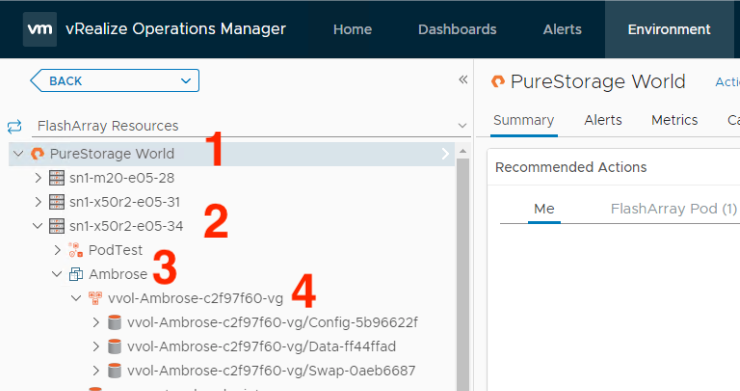Viewport: 740px width, 391px height.
Task: Click the PureStorage World tree icon
Action: click(37, 154)
